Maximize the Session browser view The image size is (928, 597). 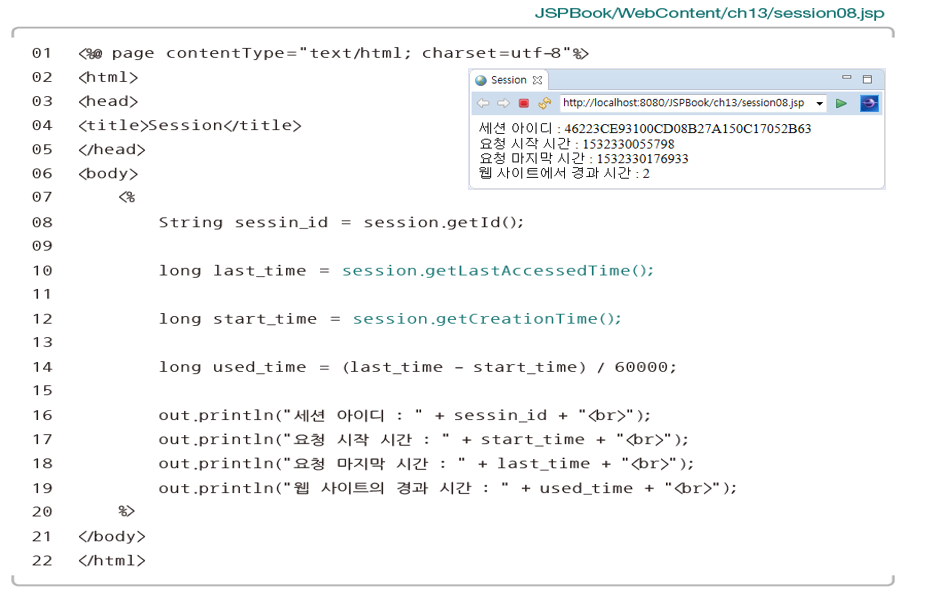point(867,79)
